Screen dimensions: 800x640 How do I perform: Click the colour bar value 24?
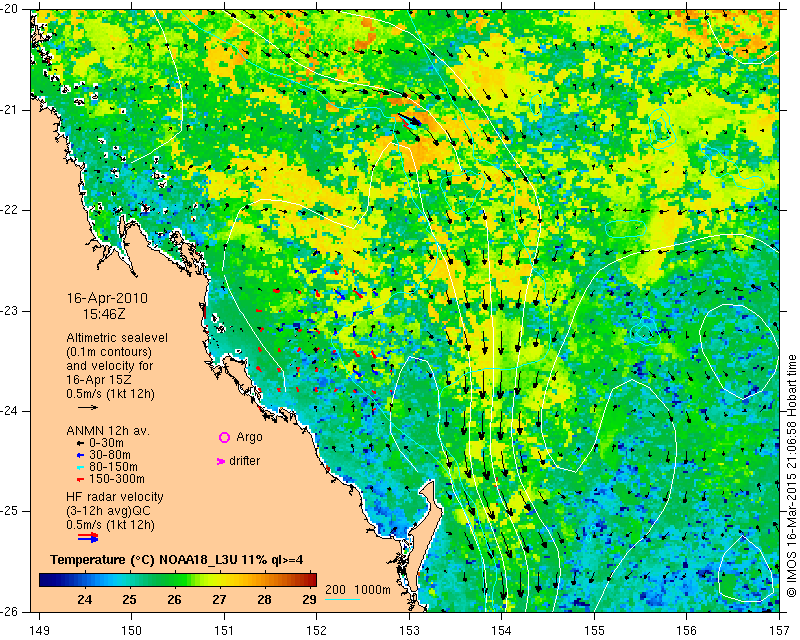[x=85, y=599]
